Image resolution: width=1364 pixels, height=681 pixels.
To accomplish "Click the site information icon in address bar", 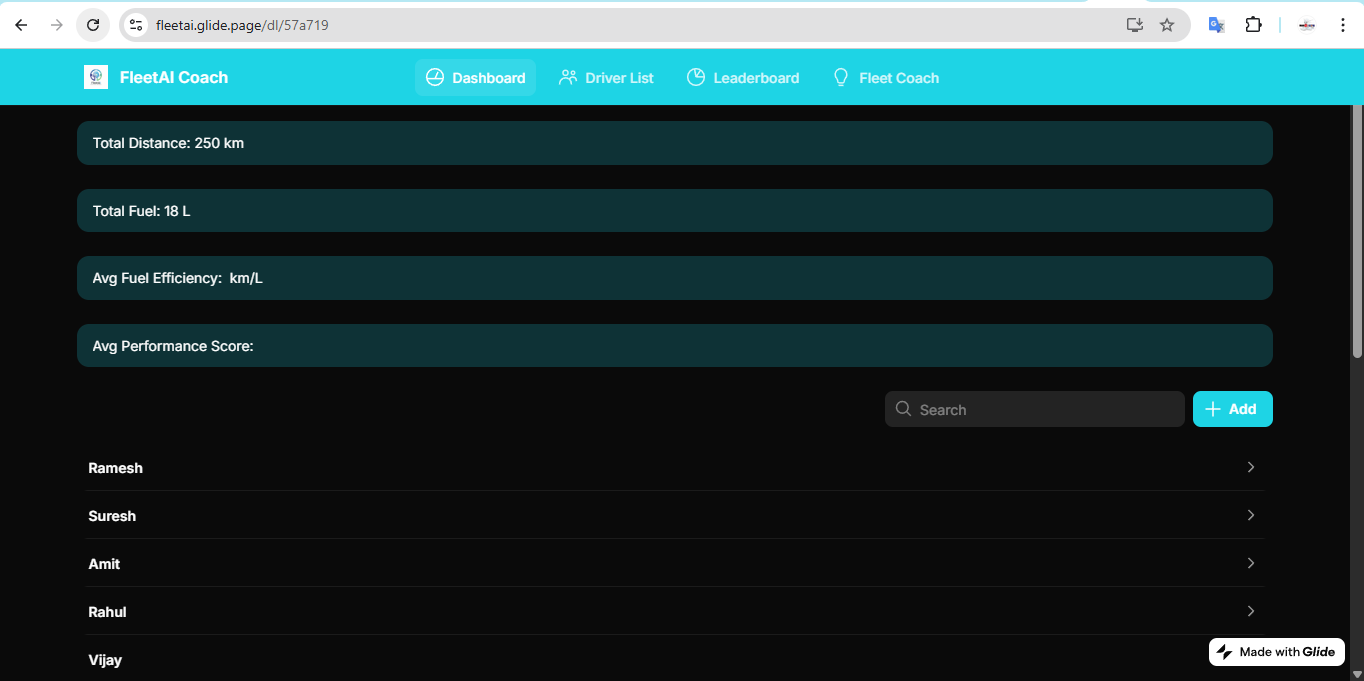I will coord(137,25).
